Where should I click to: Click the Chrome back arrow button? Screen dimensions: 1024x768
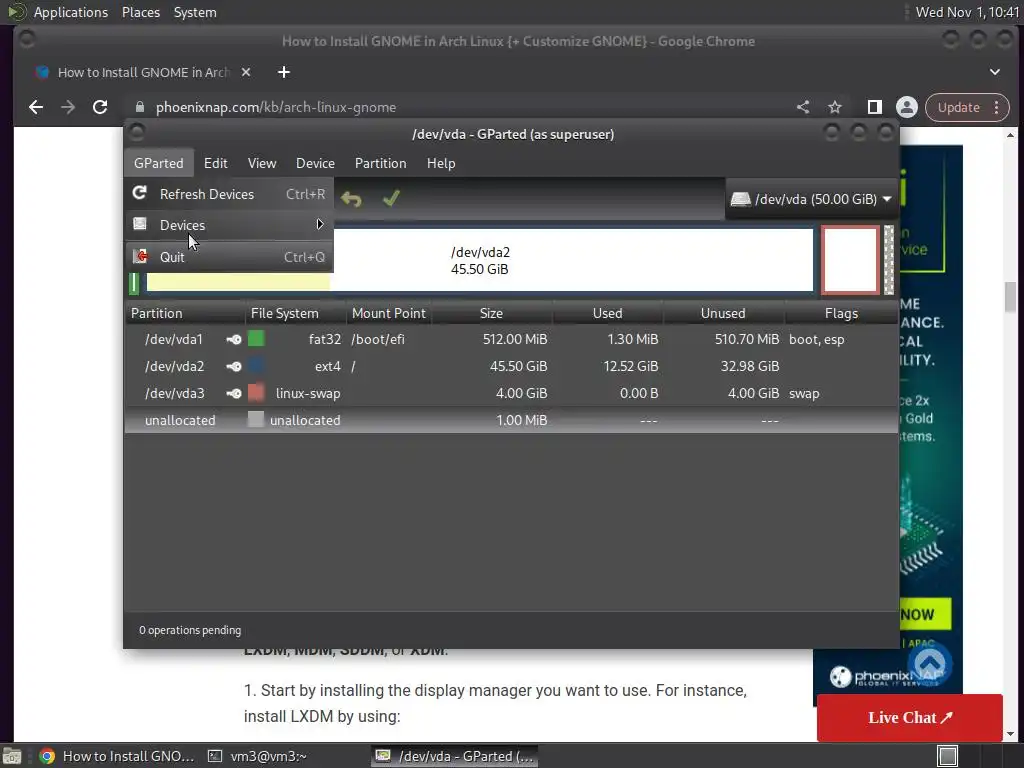point(36,107)
